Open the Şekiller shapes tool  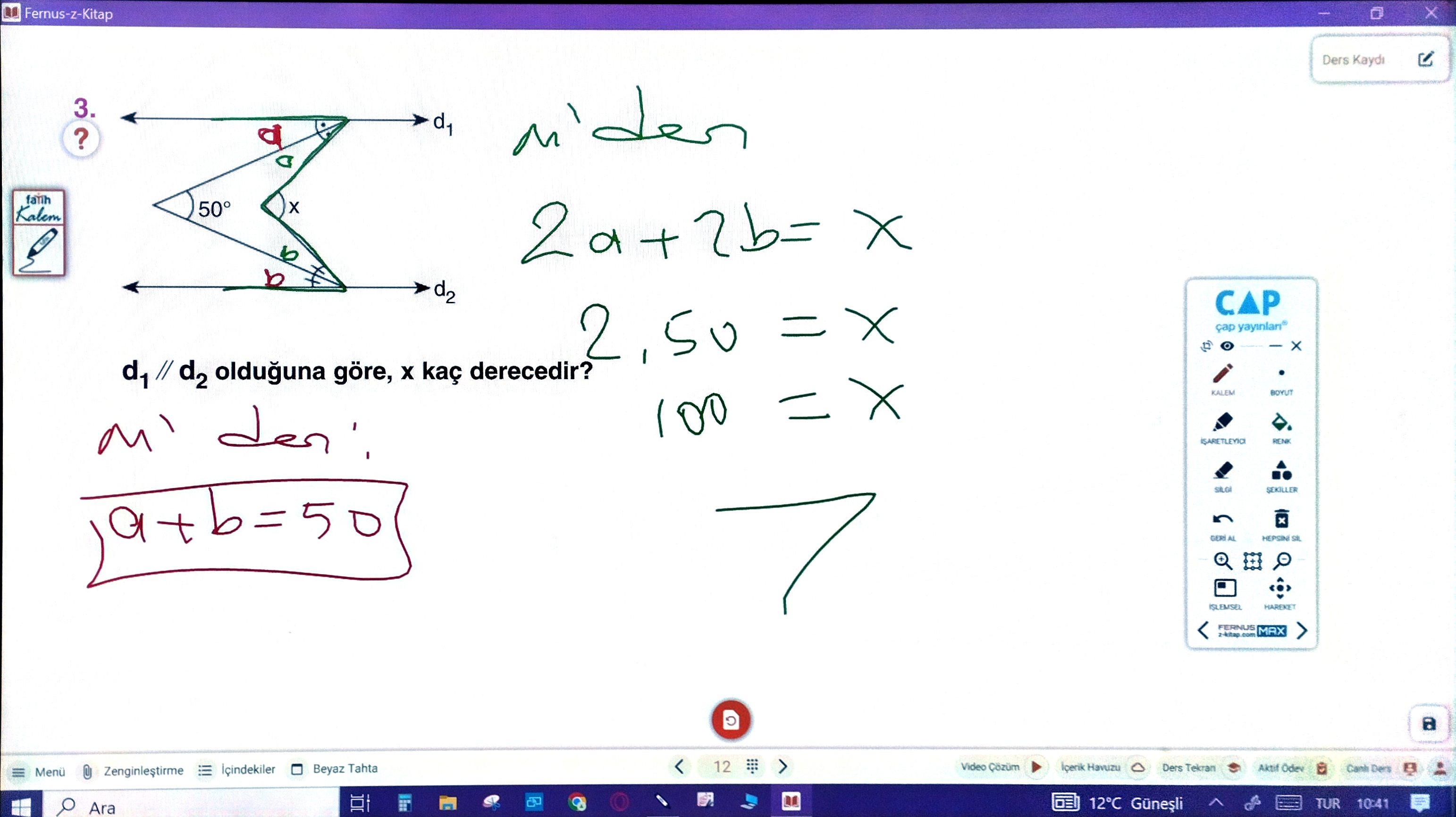1281,471
